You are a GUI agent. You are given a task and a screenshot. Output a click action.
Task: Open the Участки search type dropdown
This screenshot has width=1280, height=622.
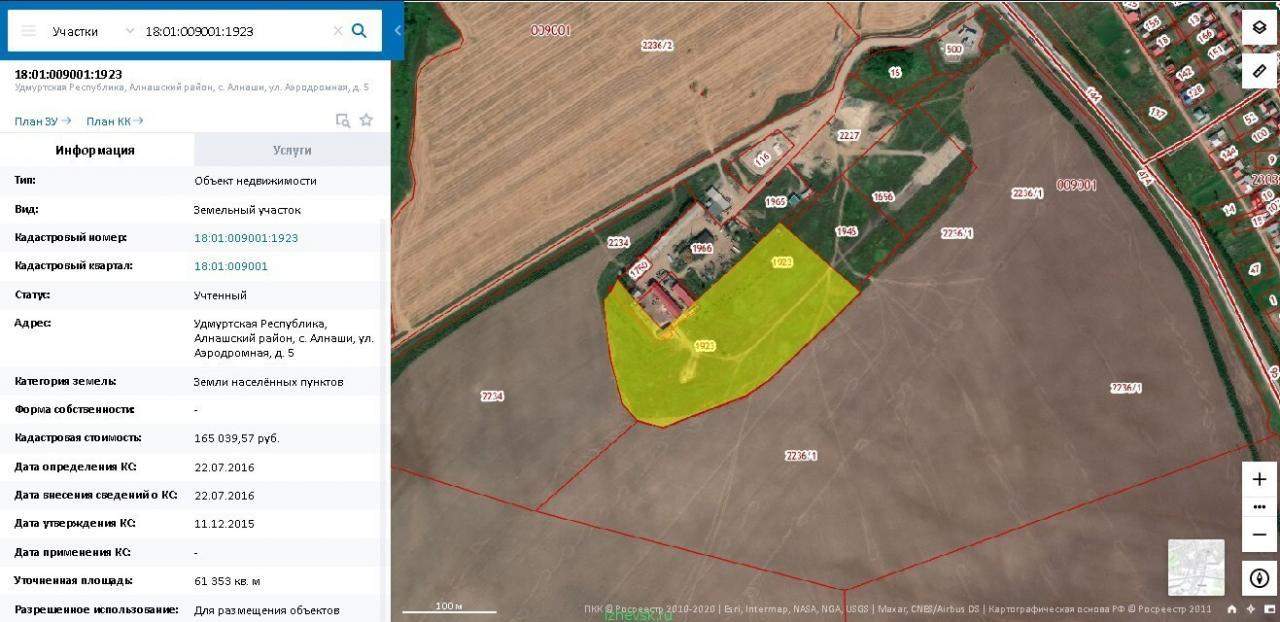click(x=92, y=31)
